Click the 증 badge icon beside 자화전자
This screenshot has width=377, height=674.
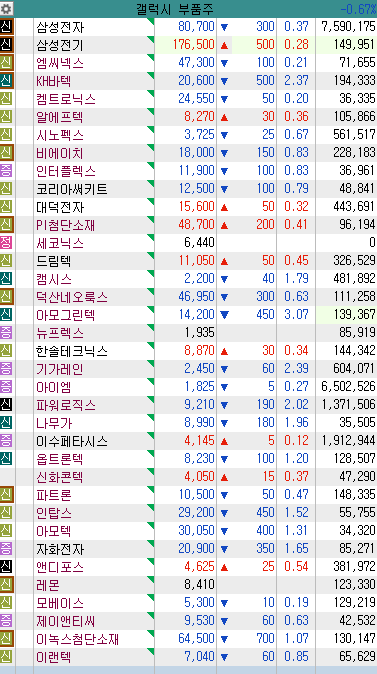pos(6,548)
